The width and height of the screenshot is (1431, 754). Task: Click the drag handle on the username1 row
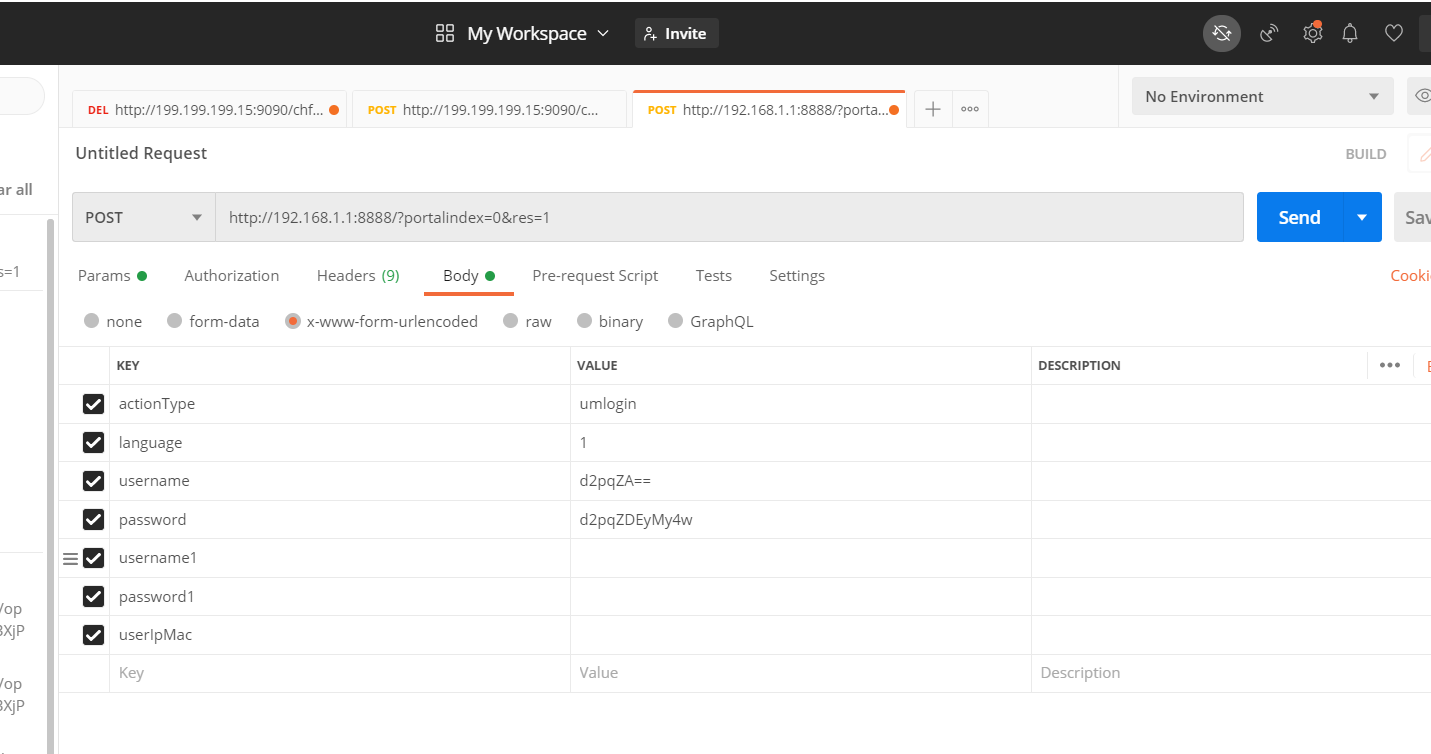70,558
